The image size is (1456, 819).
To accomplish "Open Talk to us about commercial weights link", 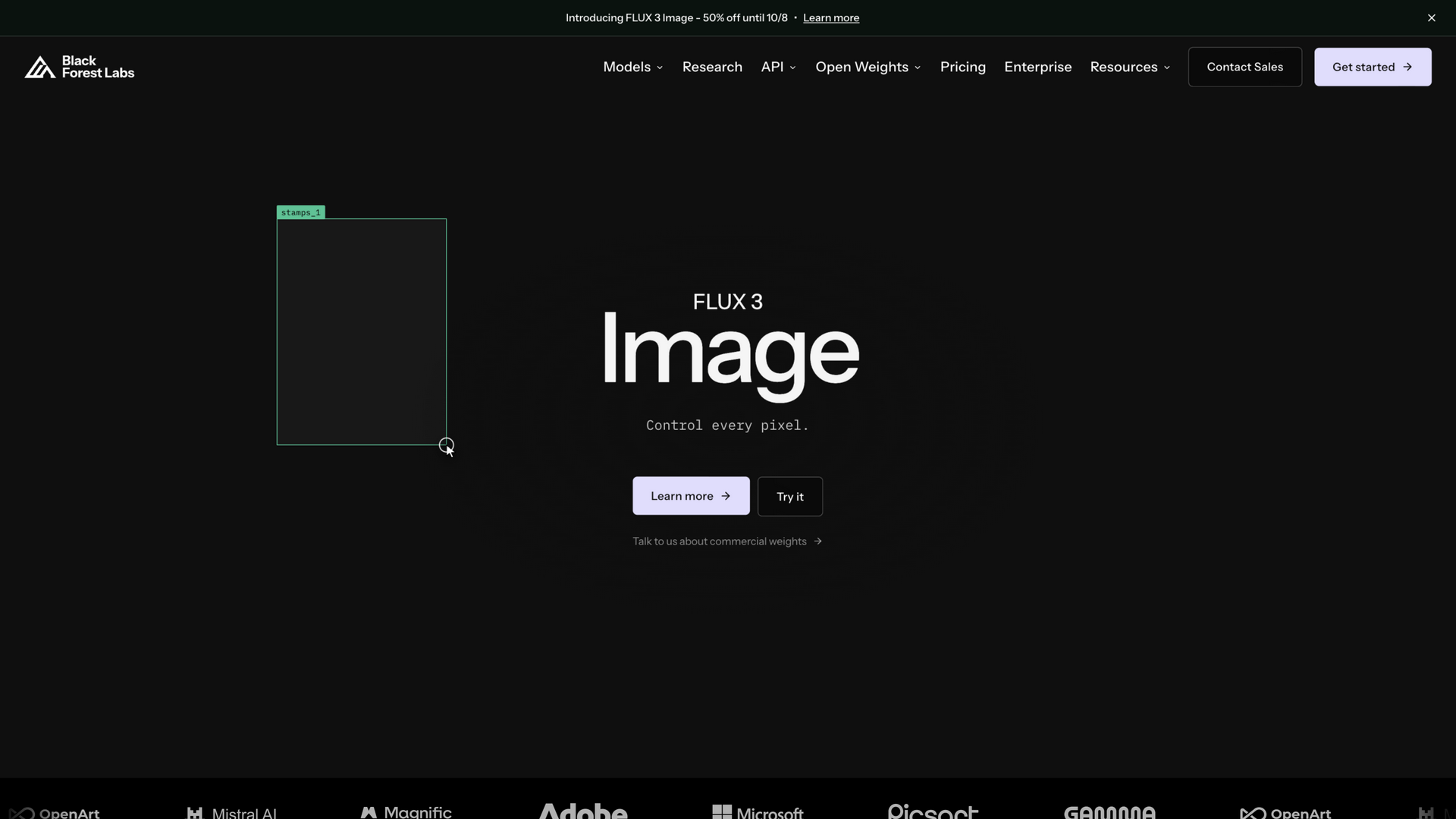I will pyautogui.click(x=727, y=541).
